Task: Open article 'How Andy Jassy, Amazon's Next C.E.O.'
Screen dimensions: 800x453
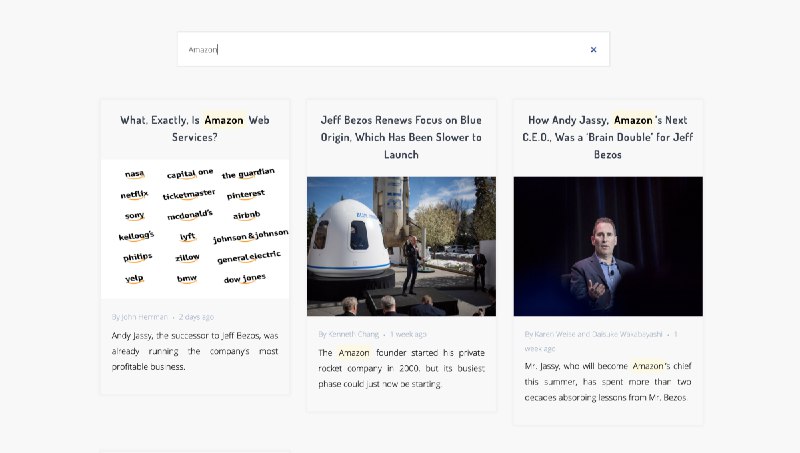Action: 608,137
